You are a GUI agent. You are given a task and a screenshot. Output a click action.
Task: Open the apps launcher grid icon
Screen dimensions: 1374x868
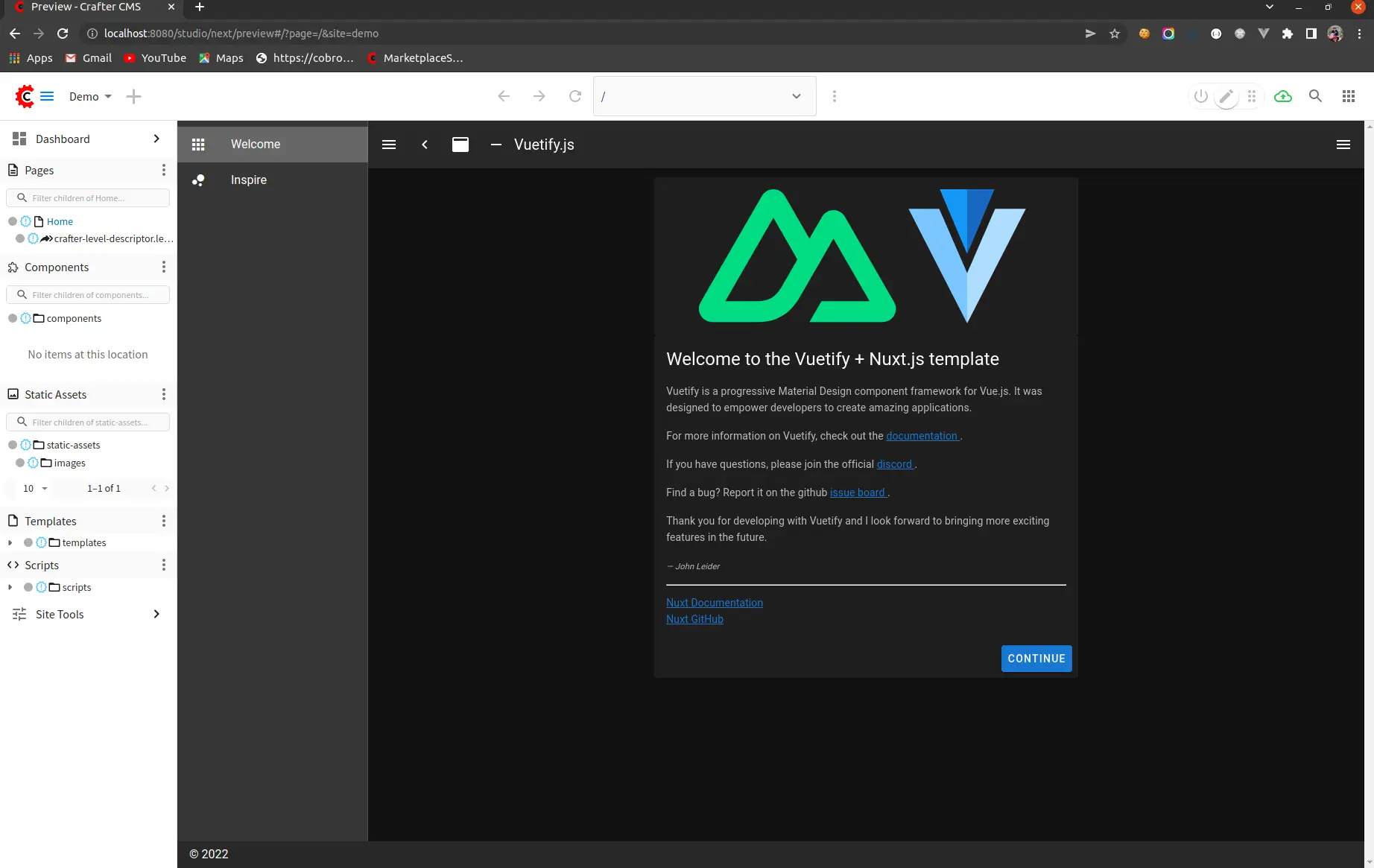(x=1348, y=96)
